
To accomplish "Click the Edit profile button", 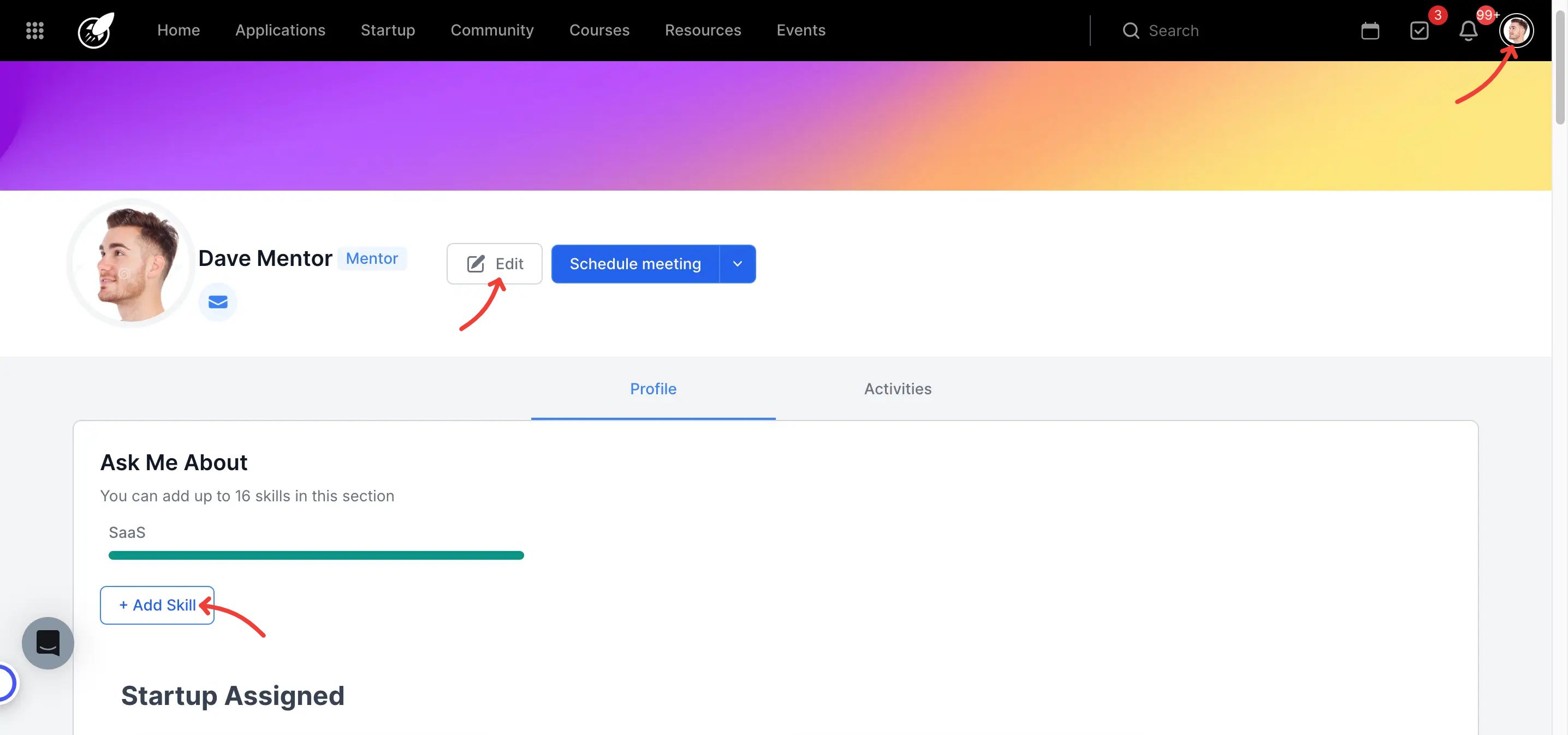I will pyautogui.click(x=494, y=264).
